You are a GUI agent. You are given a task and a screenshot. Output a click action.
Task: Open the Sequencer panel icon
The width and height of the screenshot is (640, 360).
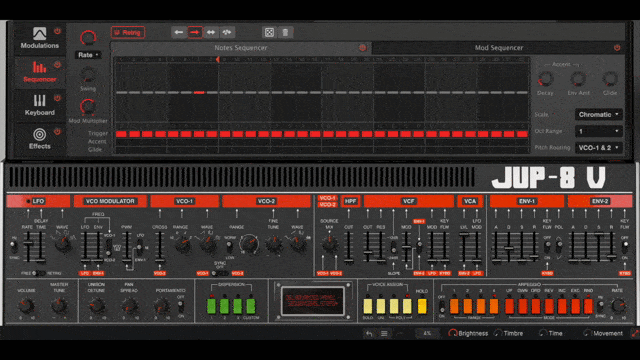click(40, 67)
